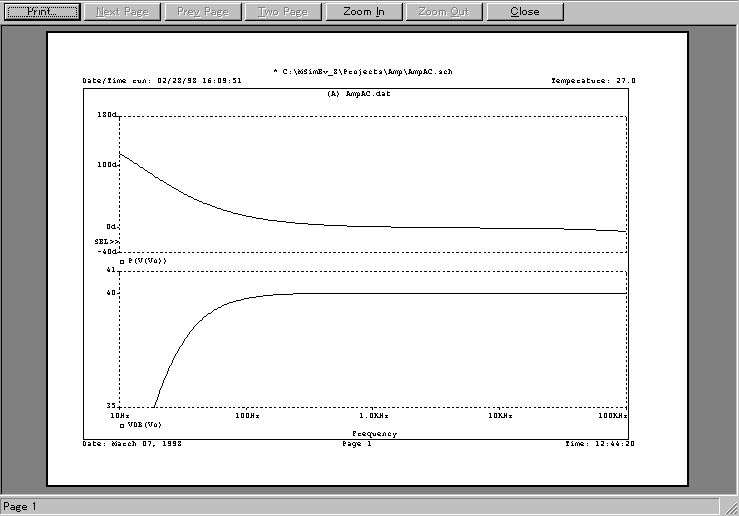Close the print preview window

coord(525,12)
